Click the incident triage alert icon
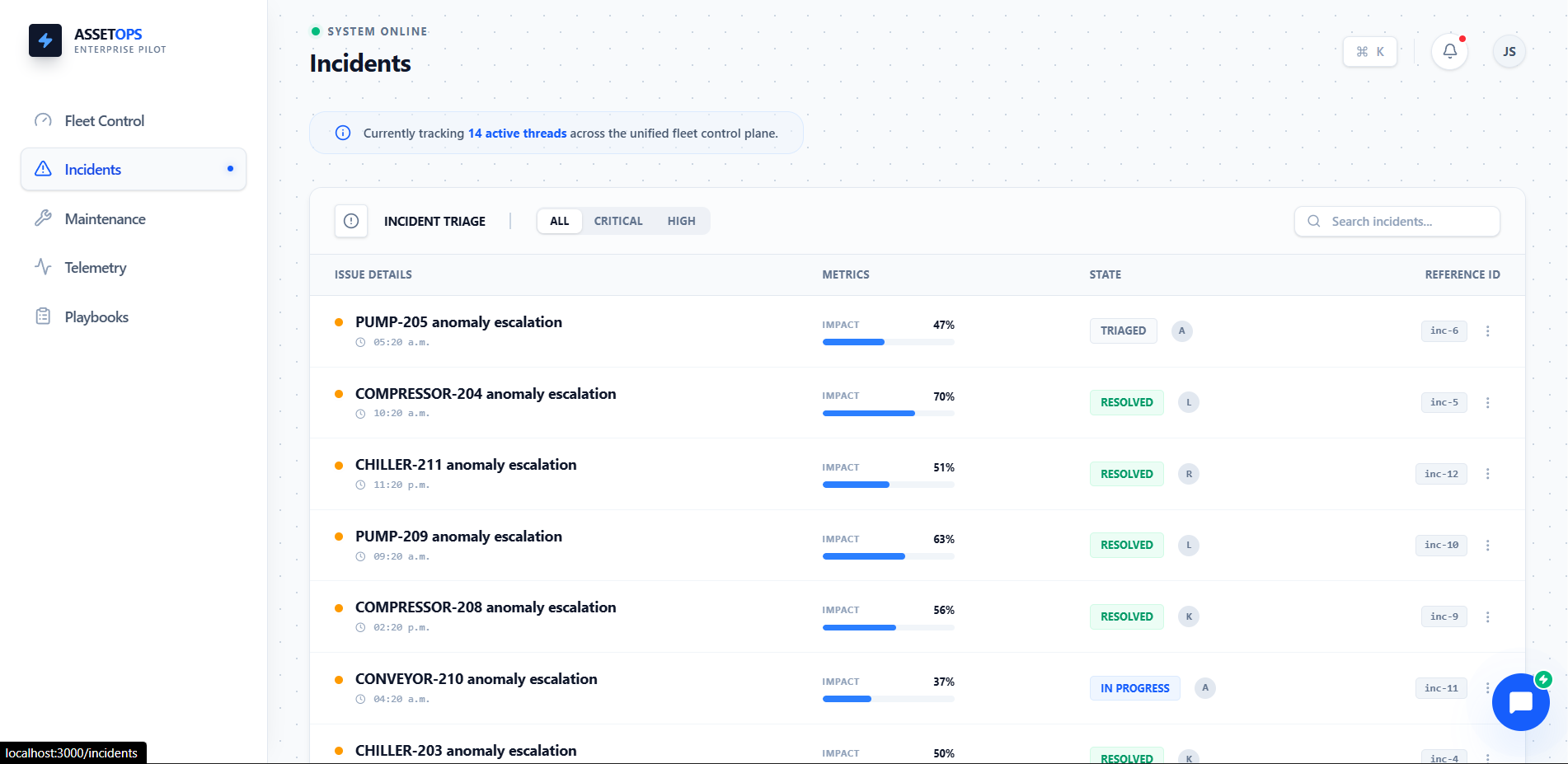This screenshot has width=1568, height=764. 351,221
